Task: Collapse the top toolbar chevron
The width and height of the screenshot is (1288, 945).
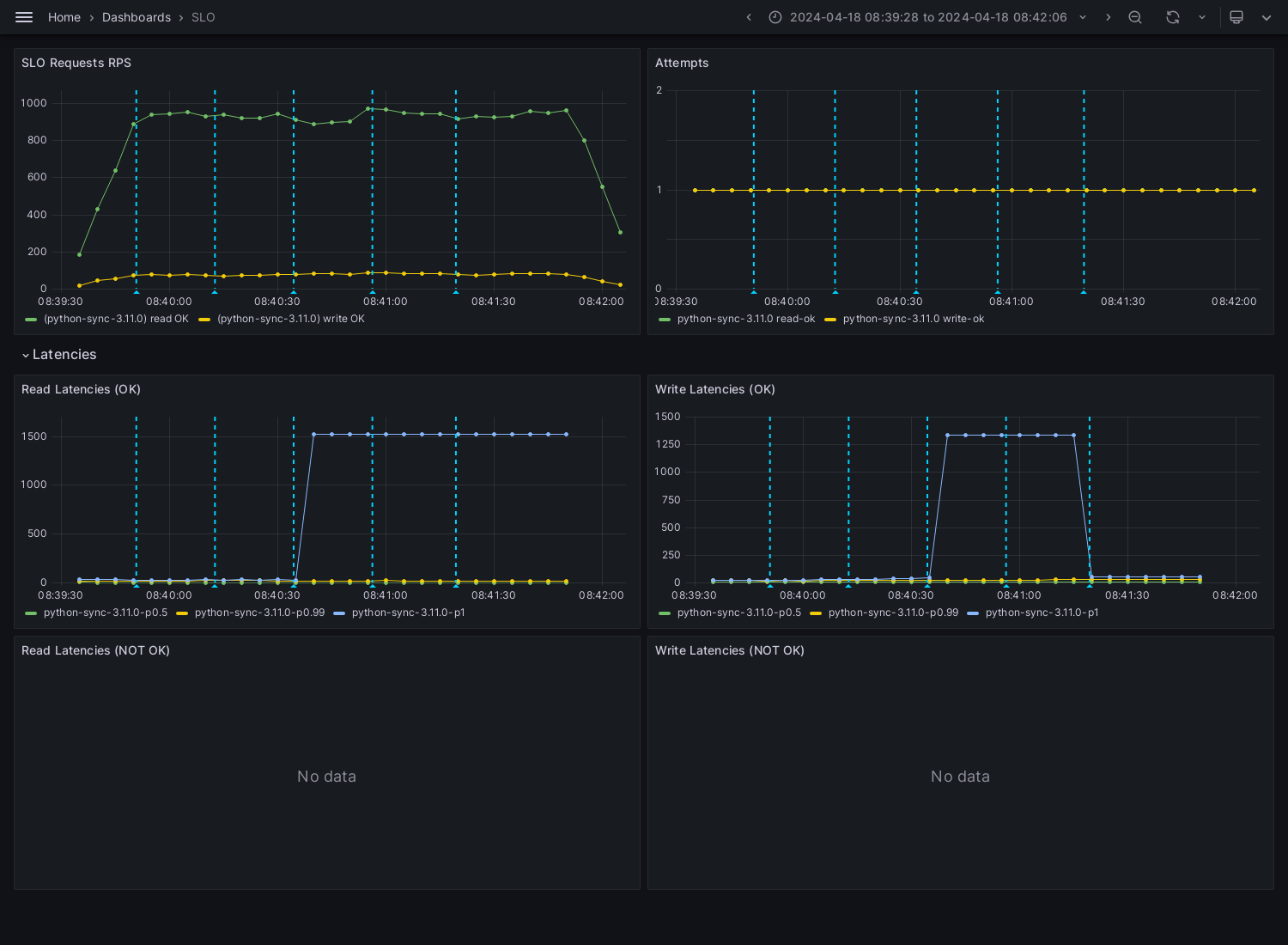Action: (x=1267, y=17)
